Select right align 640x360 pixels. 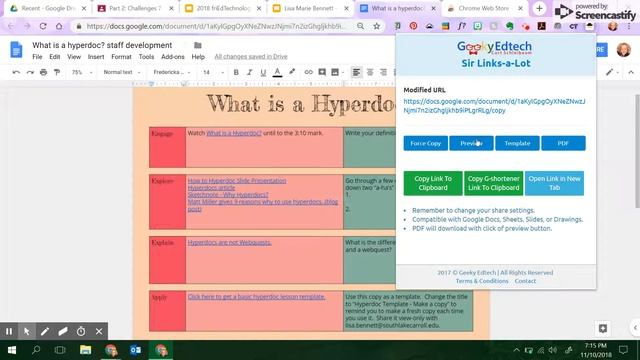383,72
